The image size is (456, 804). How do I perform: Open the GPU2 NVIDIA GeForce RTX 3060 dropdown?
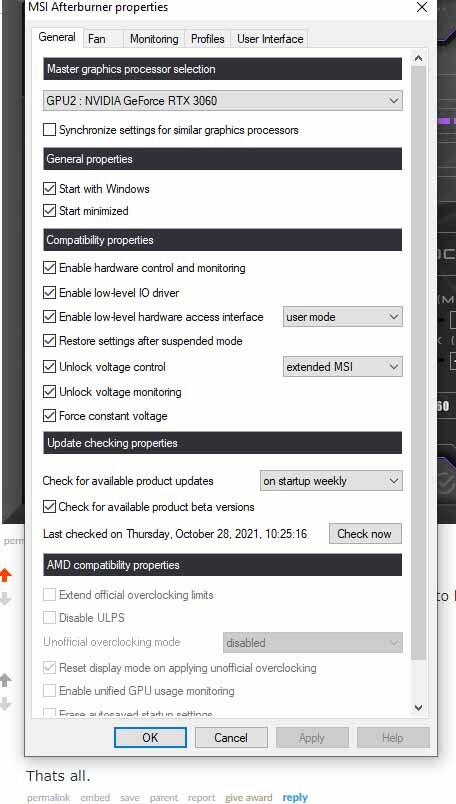(223, 100)
